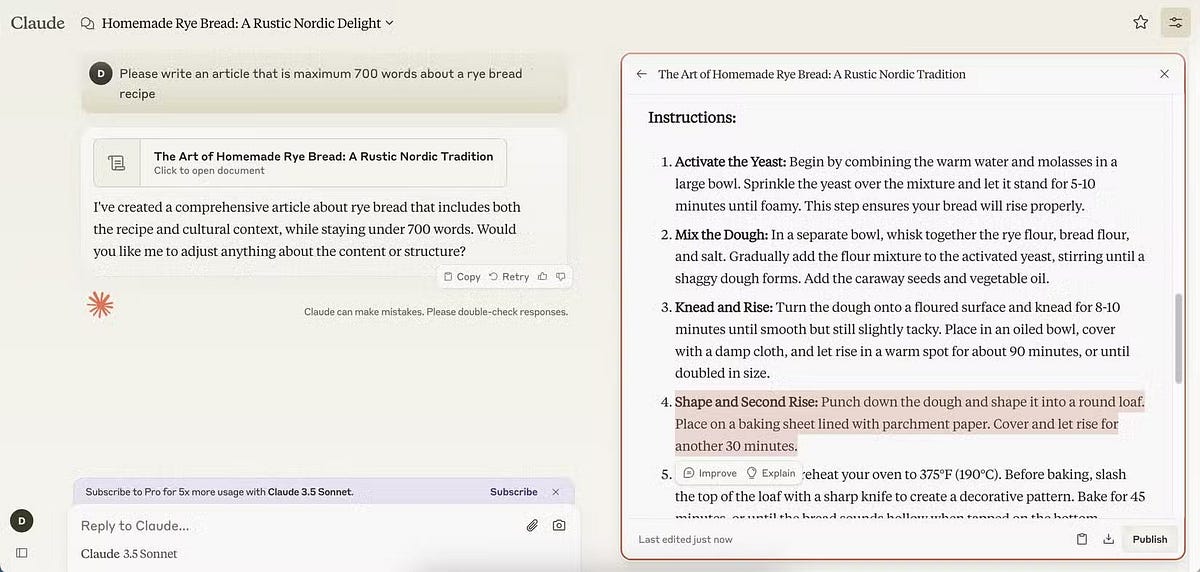Image resolution: width=1200 pixels, height=572 pixels.
Task: Star this conversation
Action: point(1140,22)
